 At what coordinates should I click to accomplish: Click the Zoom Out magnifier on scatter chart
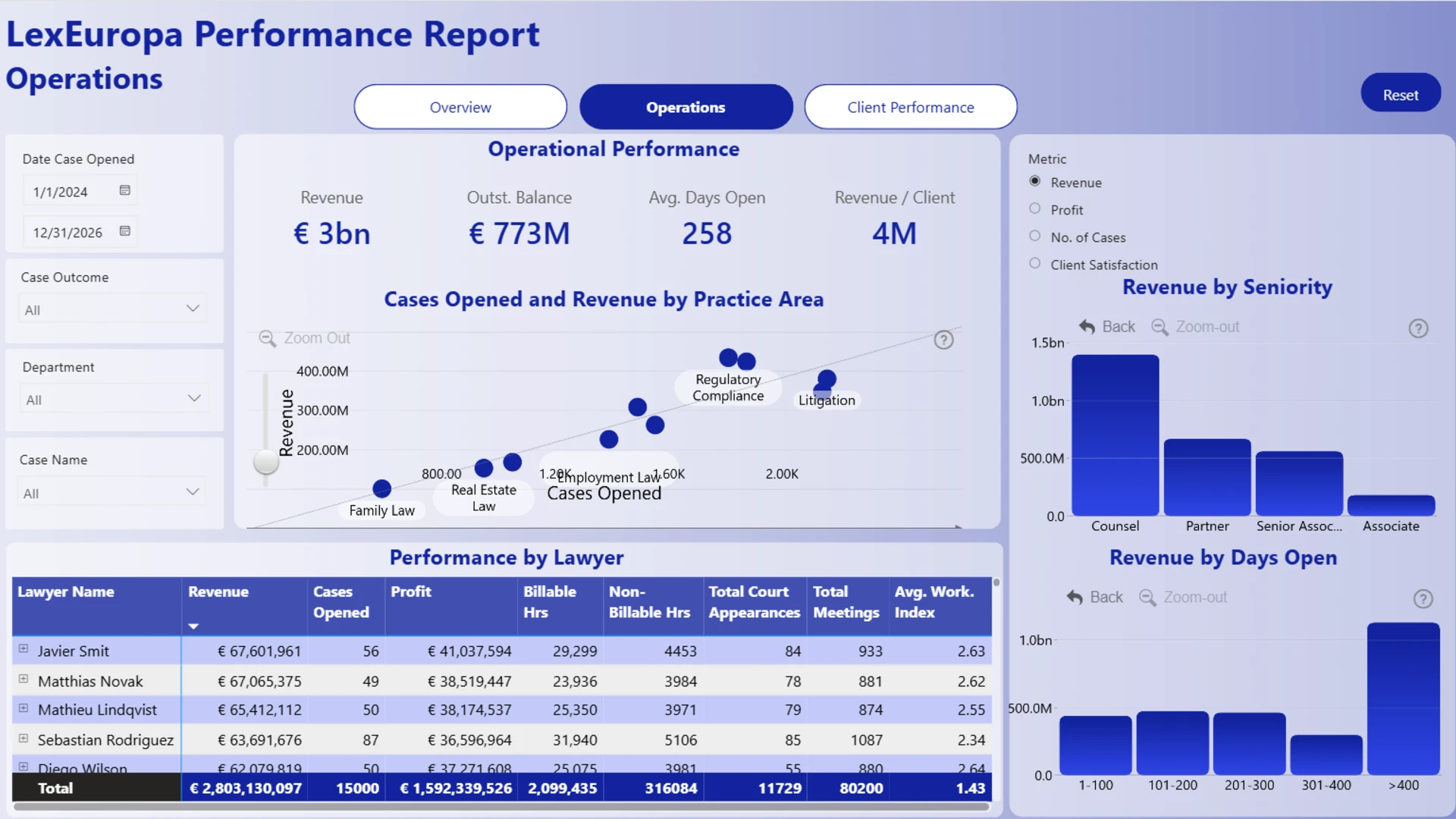coord(267,338)
